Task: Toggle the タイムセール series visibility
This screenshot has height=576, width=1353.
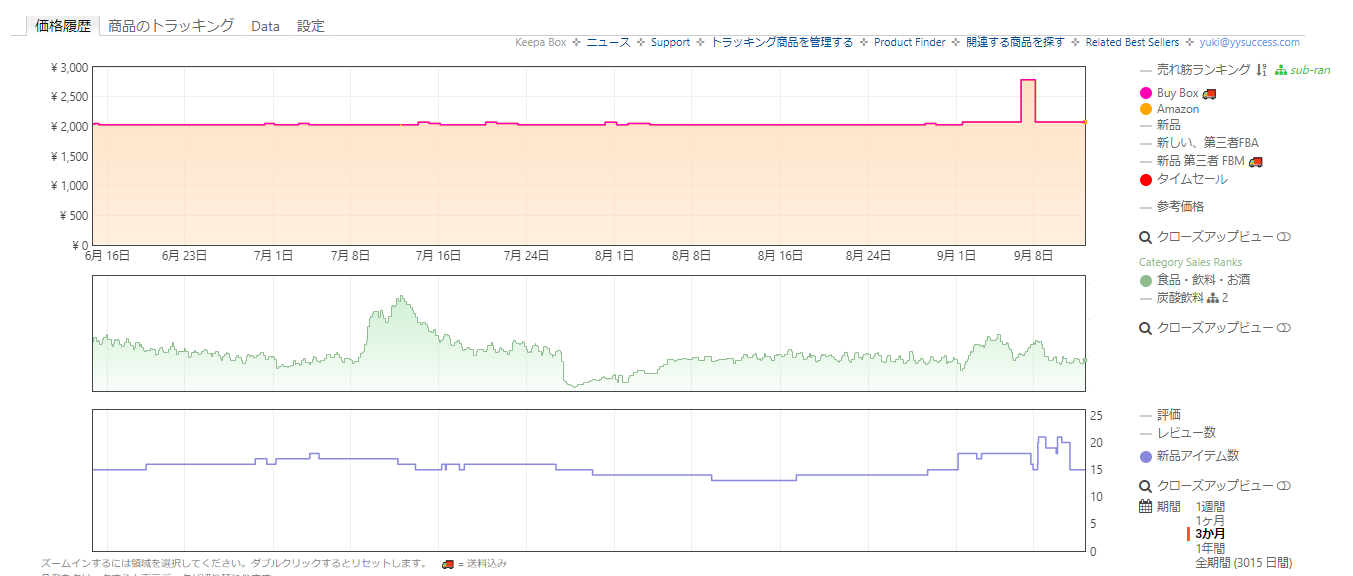Action: (1191, 179)
